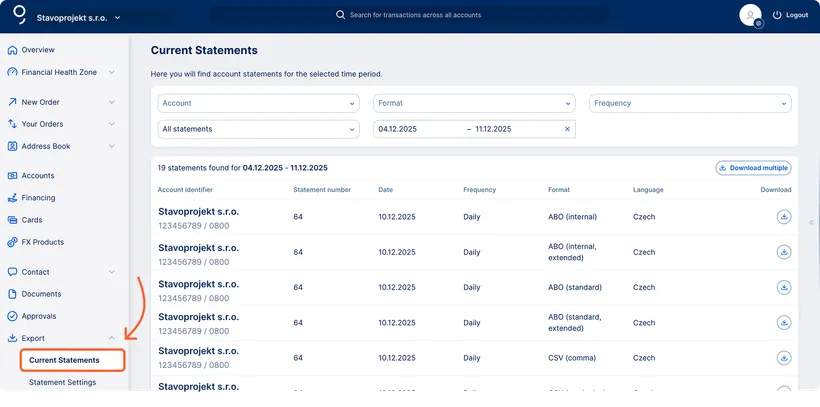
Task: Clear the date range with X icon
Action: pos(567,129)
